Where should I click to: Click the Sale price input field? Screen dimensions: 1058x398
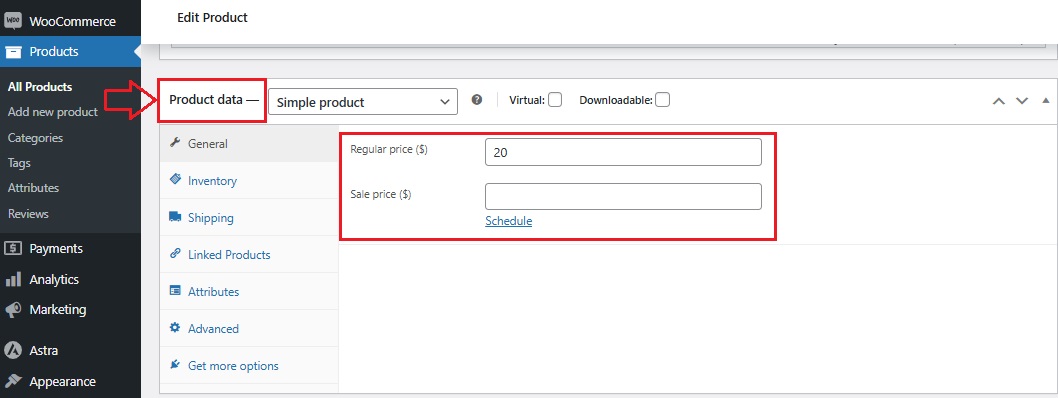coord(623,196)
